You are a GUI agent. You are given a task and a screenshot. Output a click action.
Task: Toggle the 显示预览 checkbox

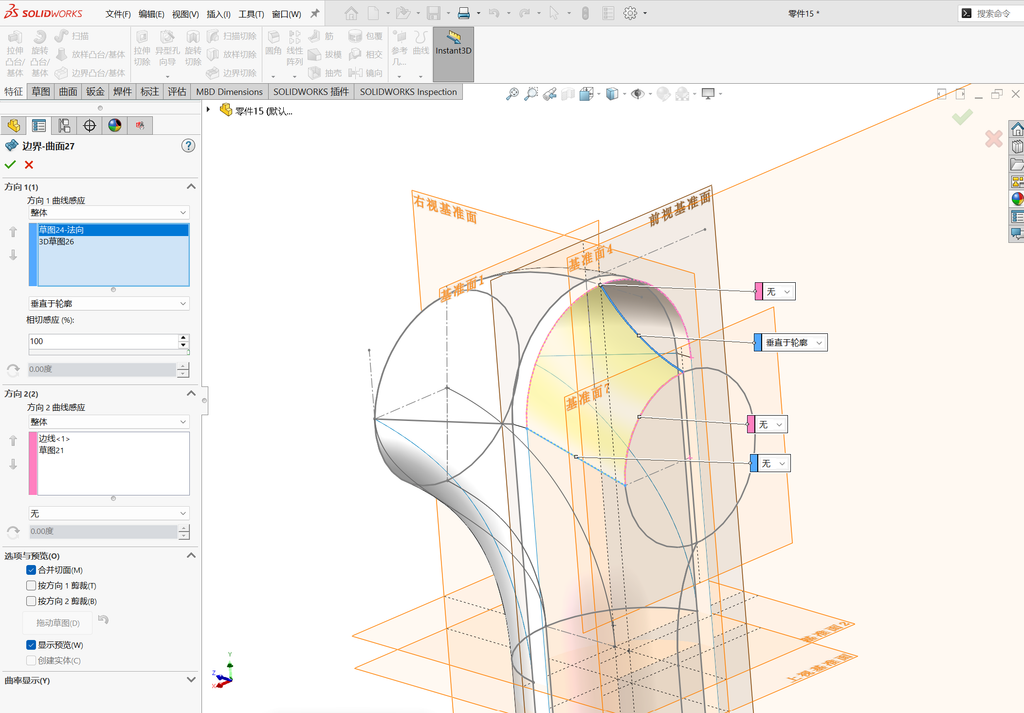tap(31, 645)
